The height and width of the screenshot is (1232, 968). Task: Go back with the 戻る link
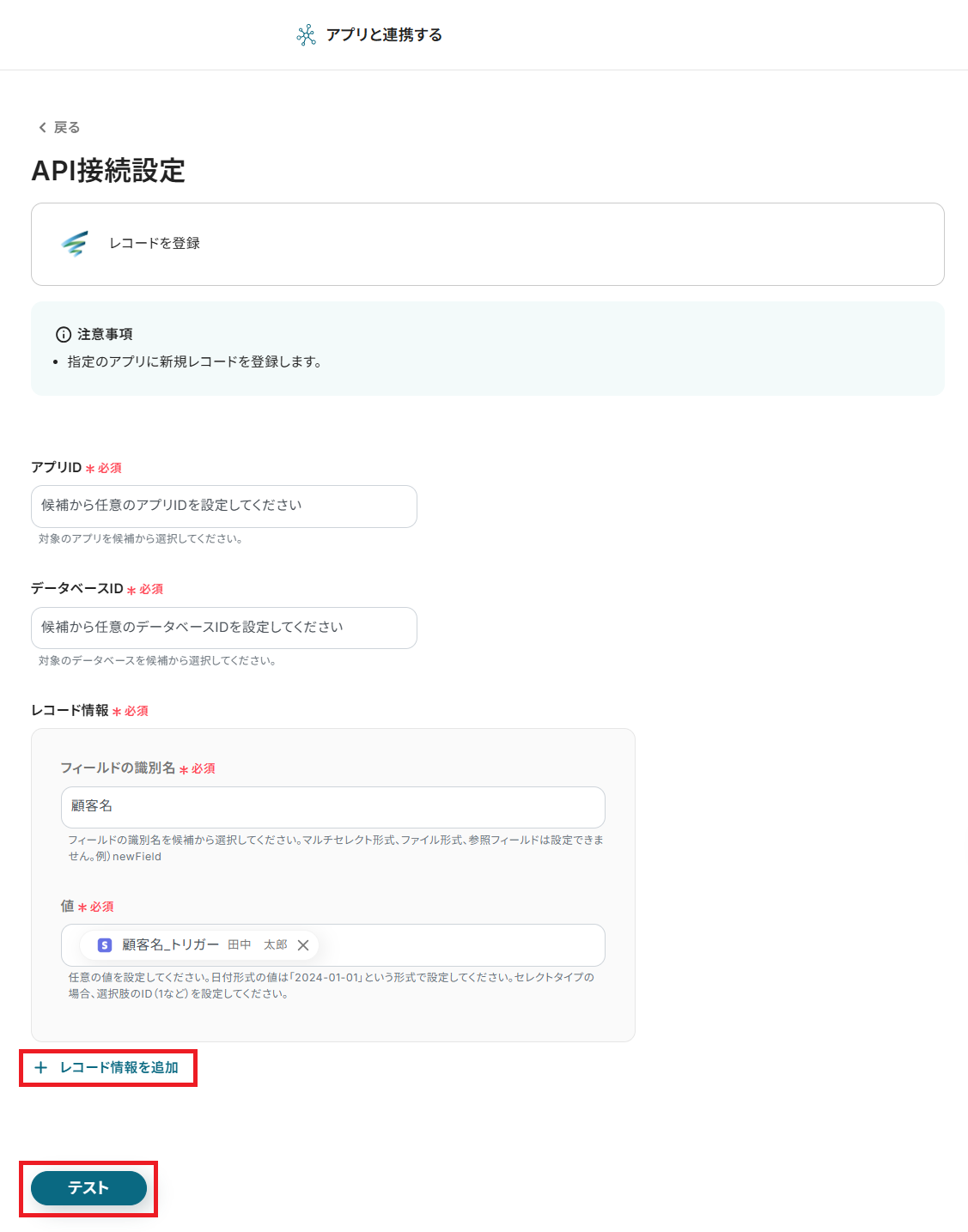[58, 127]
